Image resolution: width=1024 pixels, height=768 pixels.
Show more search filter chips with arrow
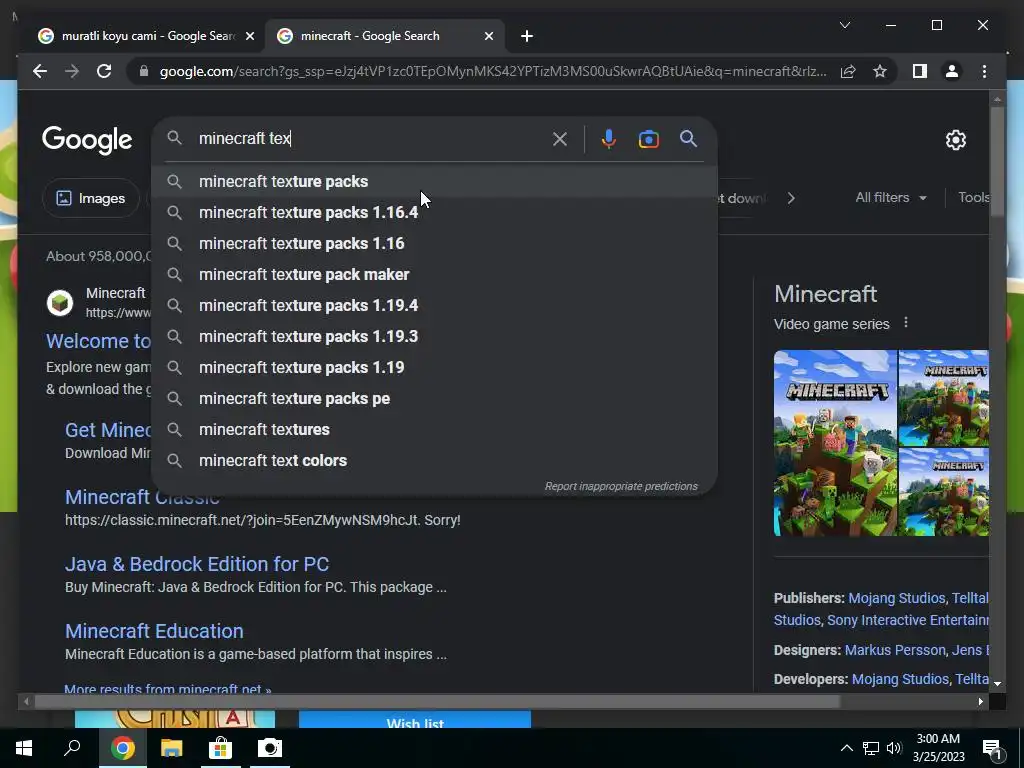791,198
